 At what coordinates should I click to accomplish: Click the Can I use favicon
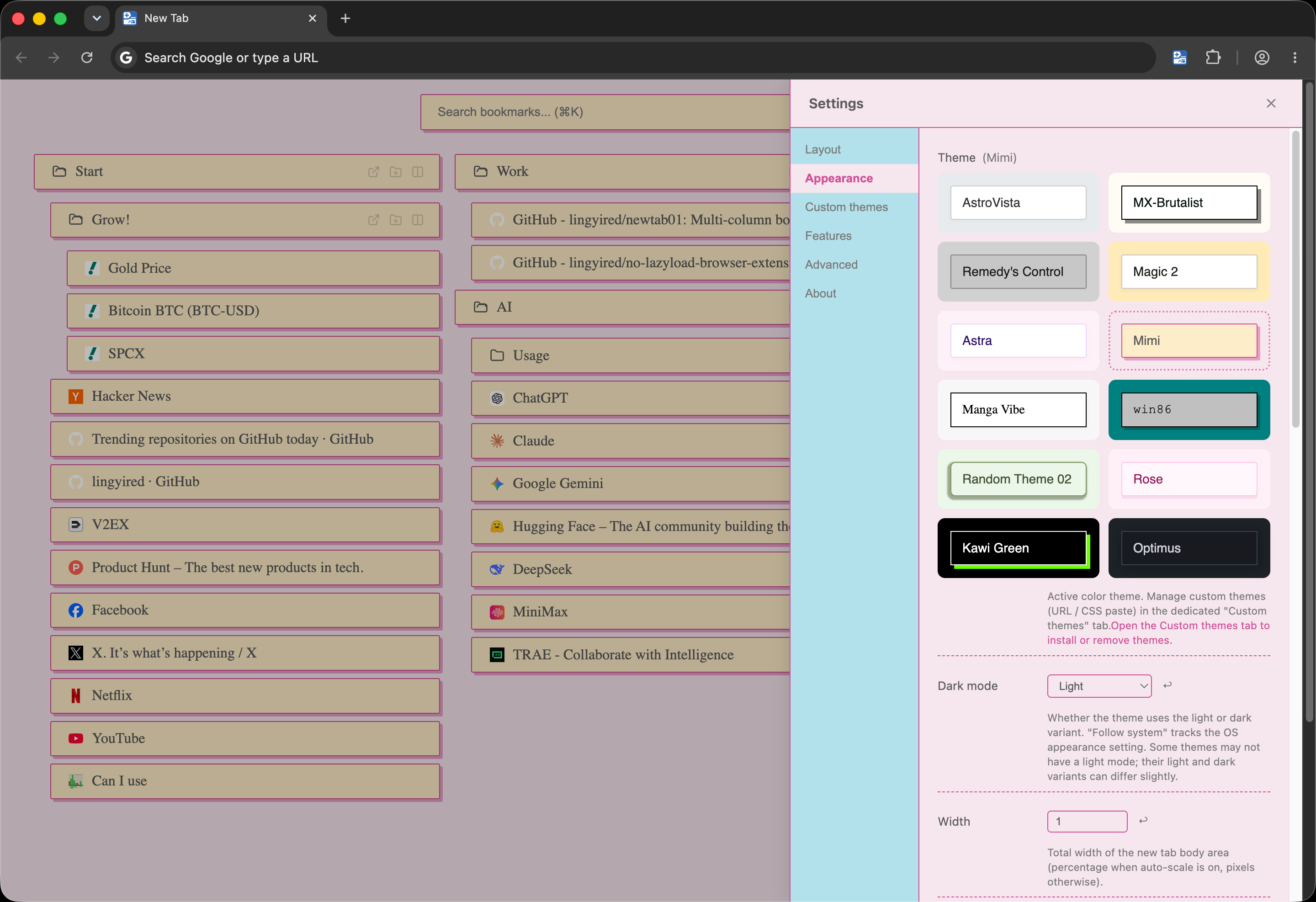click(x=76, y=781)
